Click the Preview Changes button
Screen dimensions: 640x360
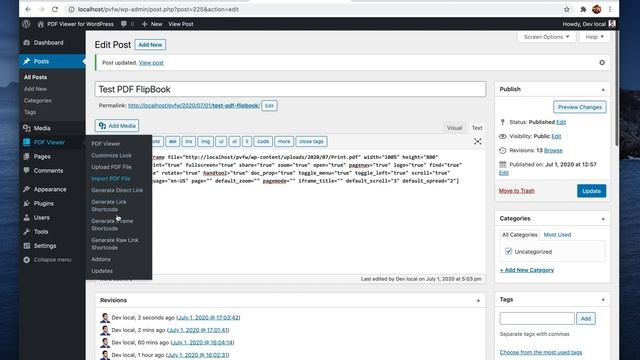(580, 107)
